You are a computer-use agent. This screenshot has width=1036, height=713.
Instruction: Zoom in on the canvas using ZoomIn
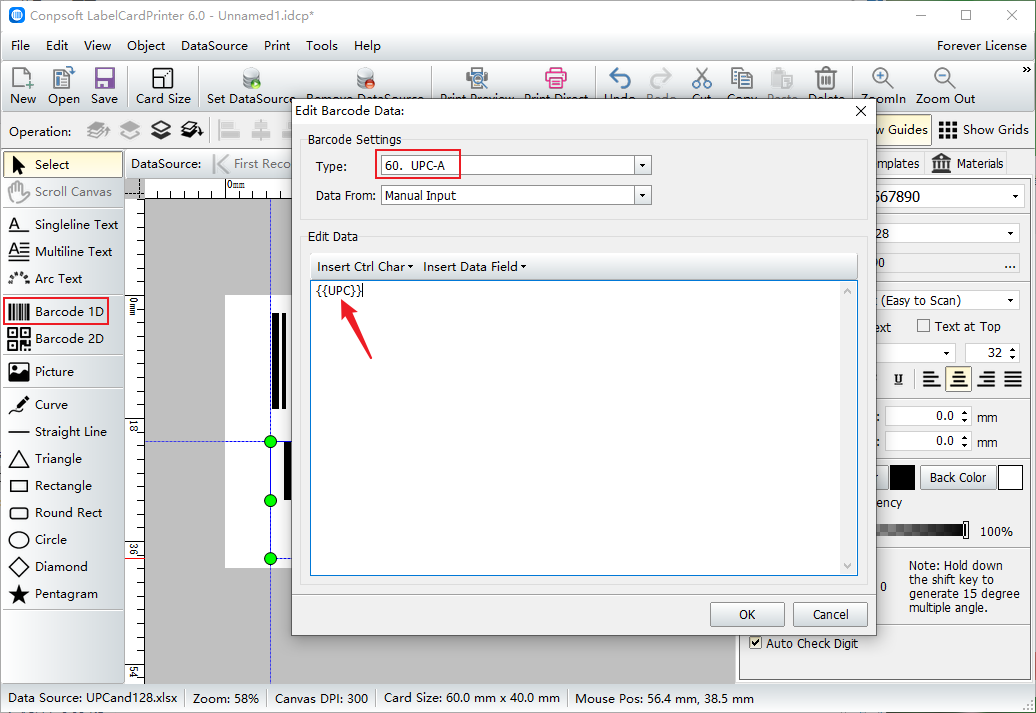point(883,85)
